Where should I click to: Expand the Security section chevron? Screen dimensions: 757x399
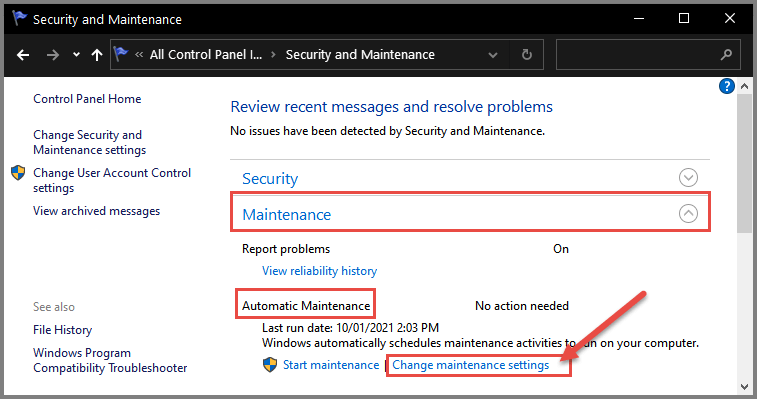click(688, 178)
